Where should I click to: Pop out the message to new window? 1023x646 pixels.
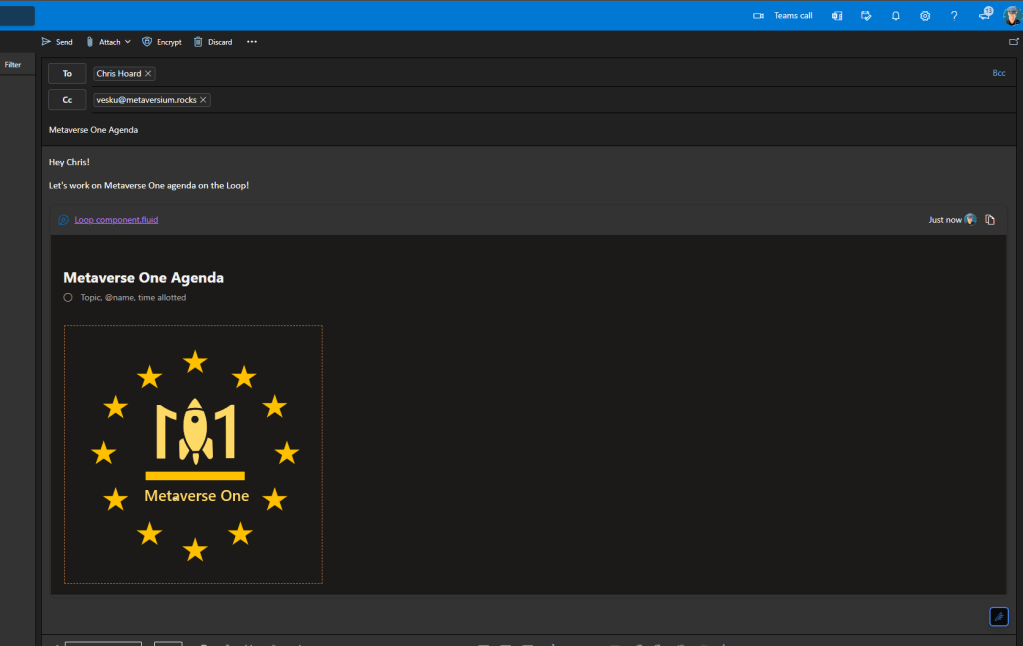click(1014, 42)
